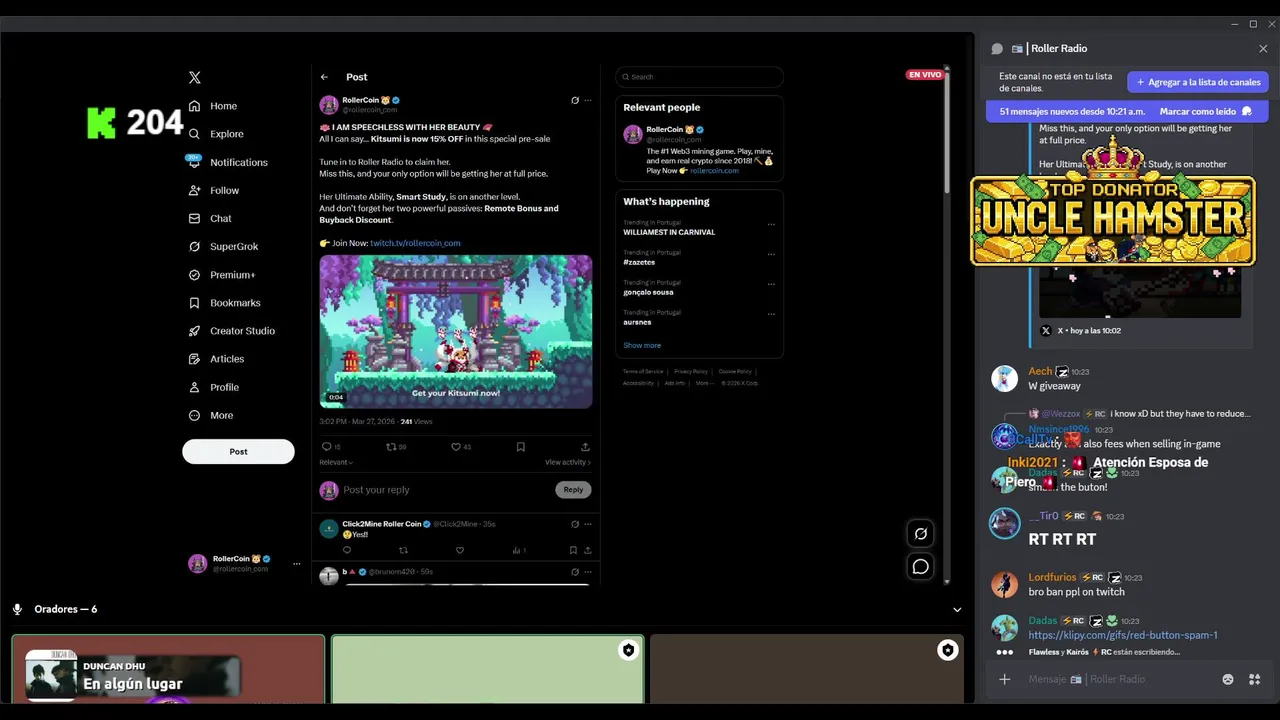
Task: Click the Oradores microphone icon
Action: coord(17,609)
